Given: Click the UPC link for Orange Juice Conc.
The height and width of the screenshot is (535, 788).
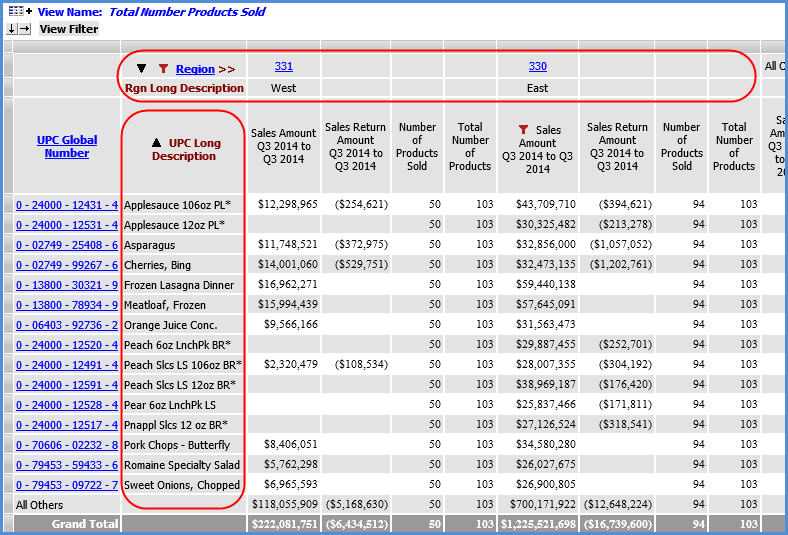Looking at the screenshot, I should click(x=67, y=325).
